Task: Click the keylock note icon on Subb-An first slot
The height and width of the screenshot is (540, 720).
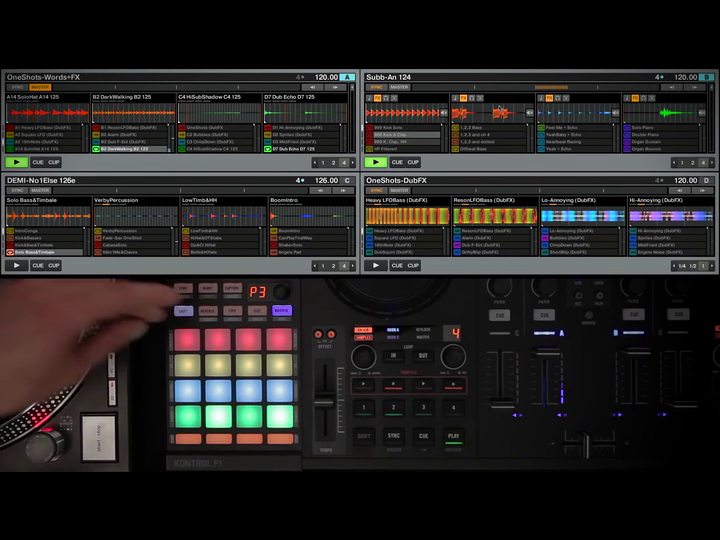Action: [x=370, y=99]
